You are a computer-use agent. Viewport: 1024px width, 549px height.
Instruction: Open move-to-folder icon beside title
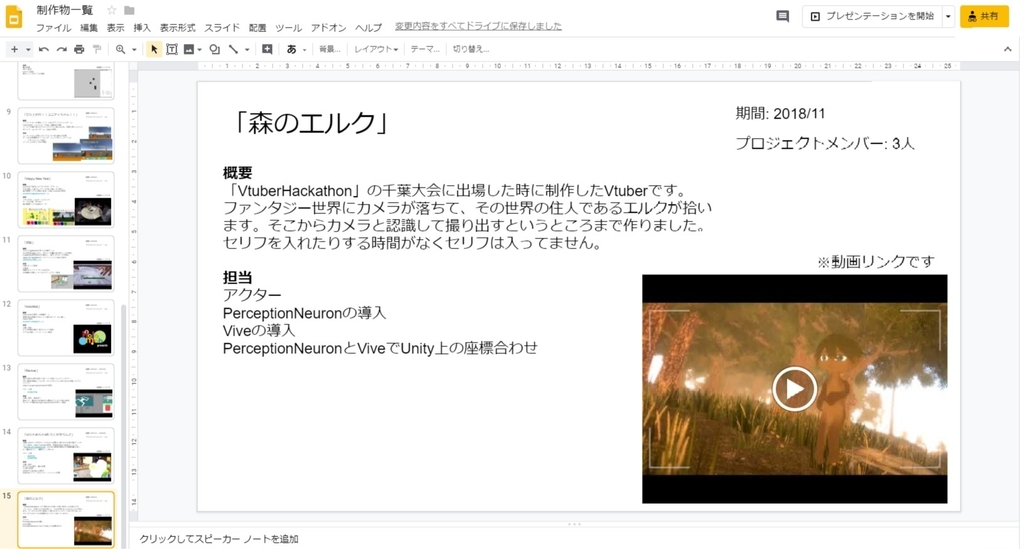(129, 10)
